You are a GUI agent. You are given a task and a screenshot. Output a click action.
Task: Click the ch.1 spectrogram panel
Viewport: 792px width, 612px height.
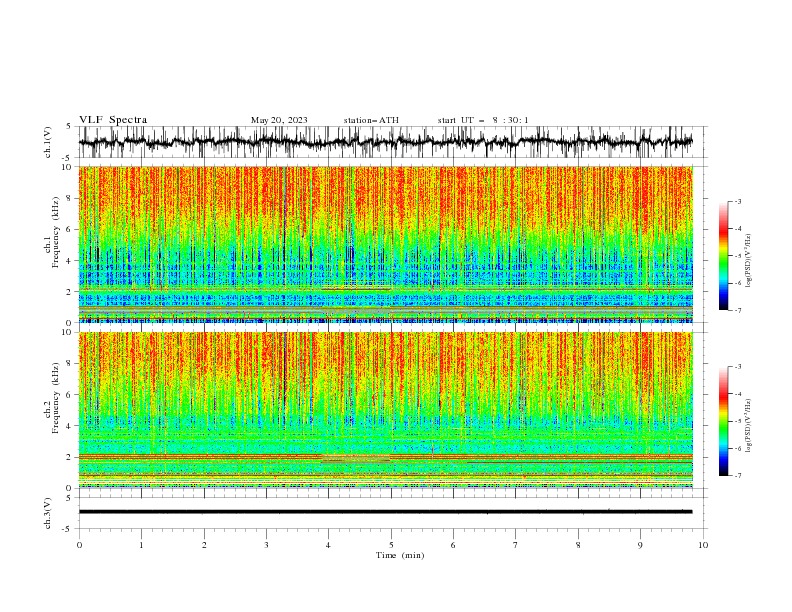point(386,244)
